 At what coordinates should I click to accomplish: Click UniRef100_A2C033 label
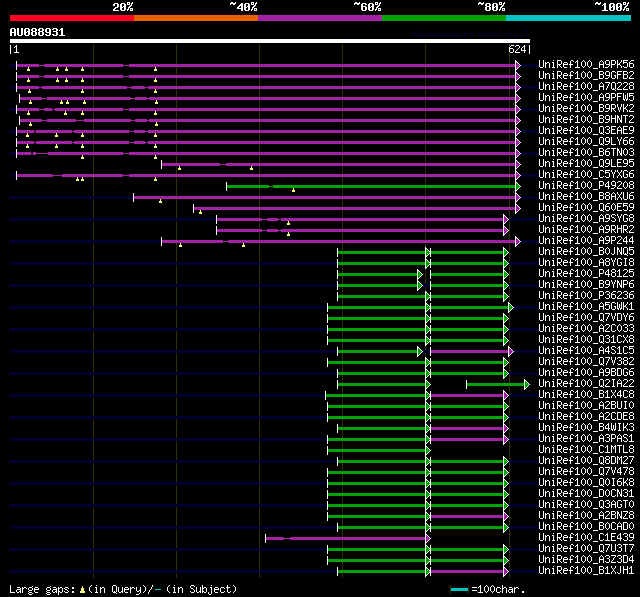click(586, 329)
